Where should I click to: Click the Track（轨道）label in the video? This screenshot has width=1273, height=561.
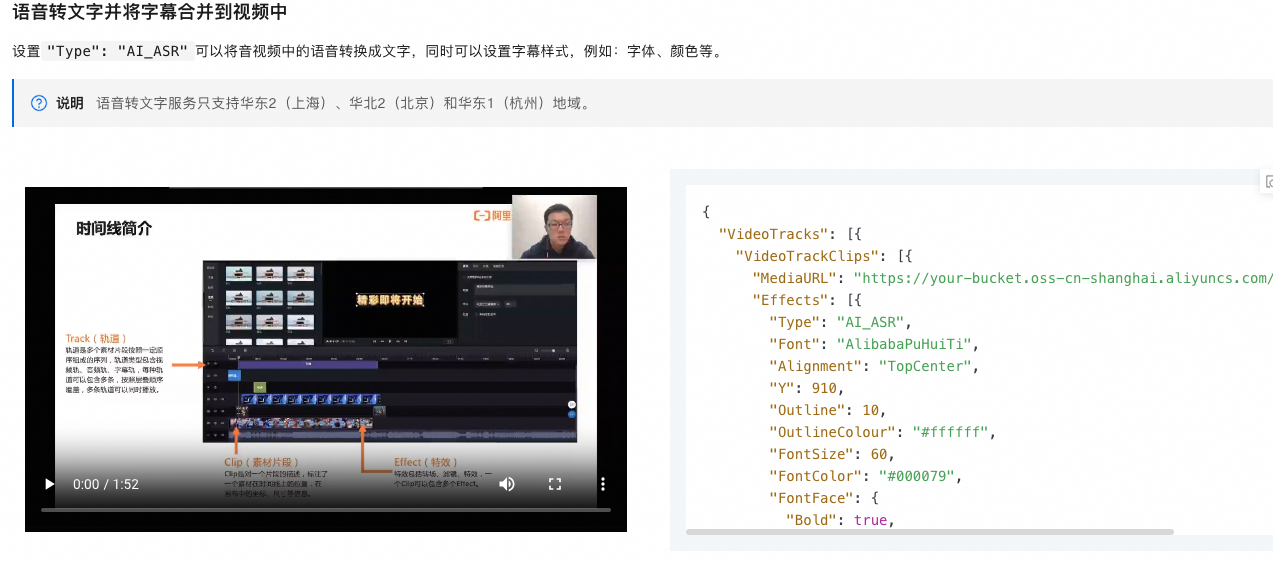(x=97, y=339)
